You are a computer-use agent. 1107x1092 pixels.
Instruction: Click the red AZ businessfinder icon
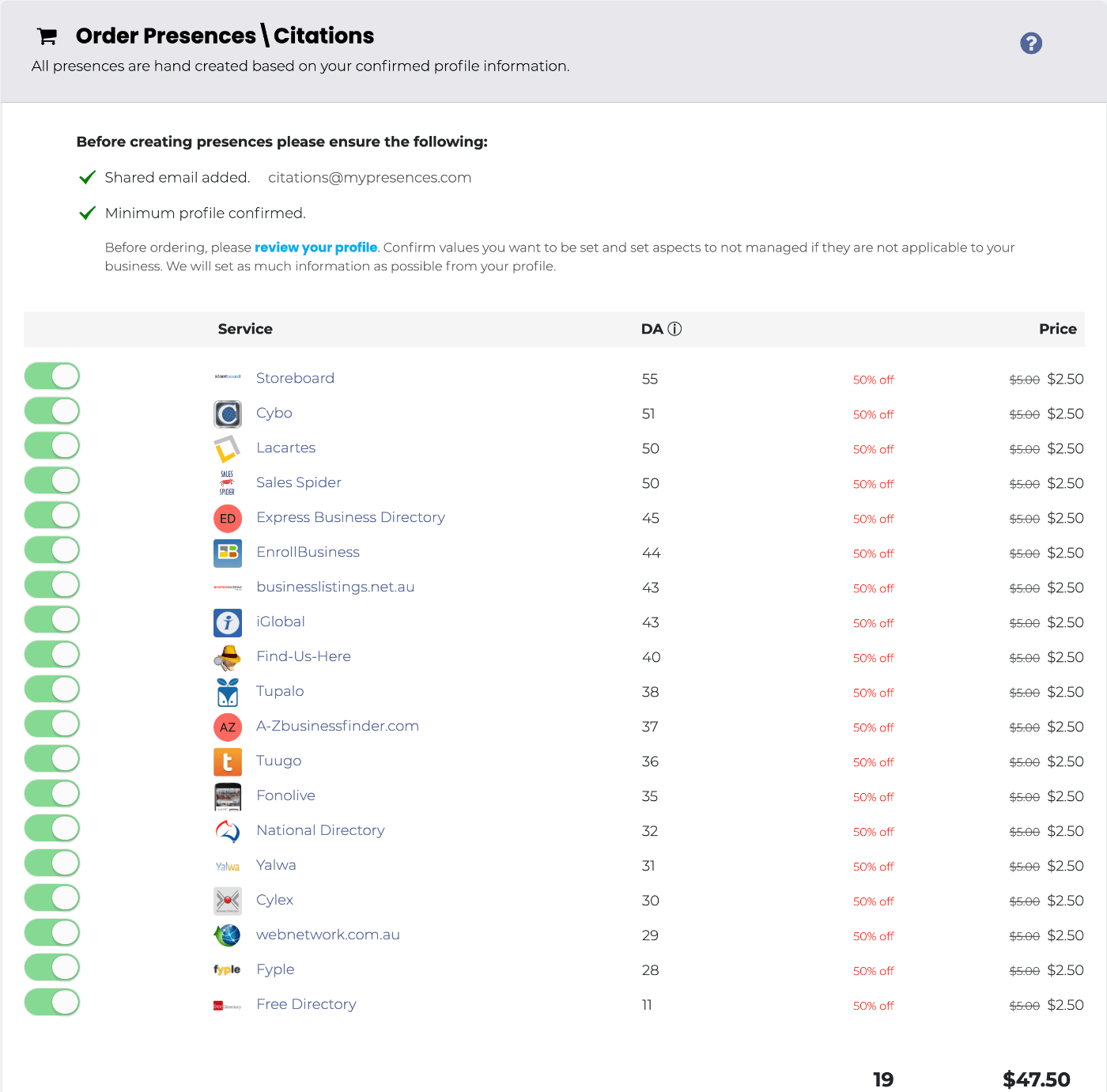pos(228,727)
